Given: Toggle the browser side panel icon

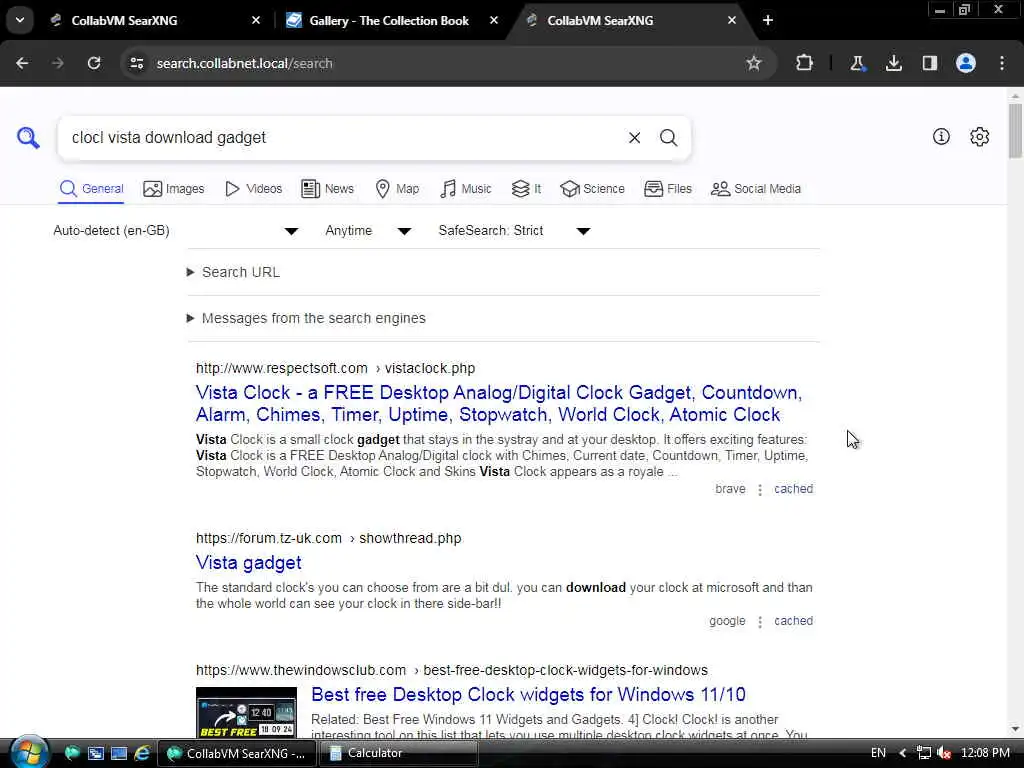Looking at the screenshot, I should pos(929,63).
